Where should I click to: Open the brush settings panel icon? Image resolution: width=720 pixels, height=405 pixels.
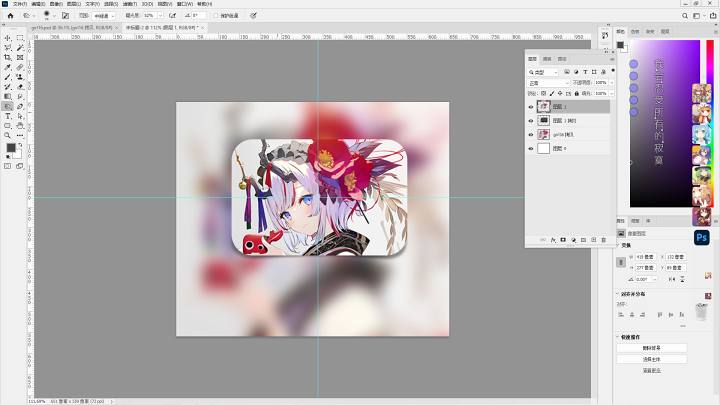pyautogui.click(x=66, y=16)
